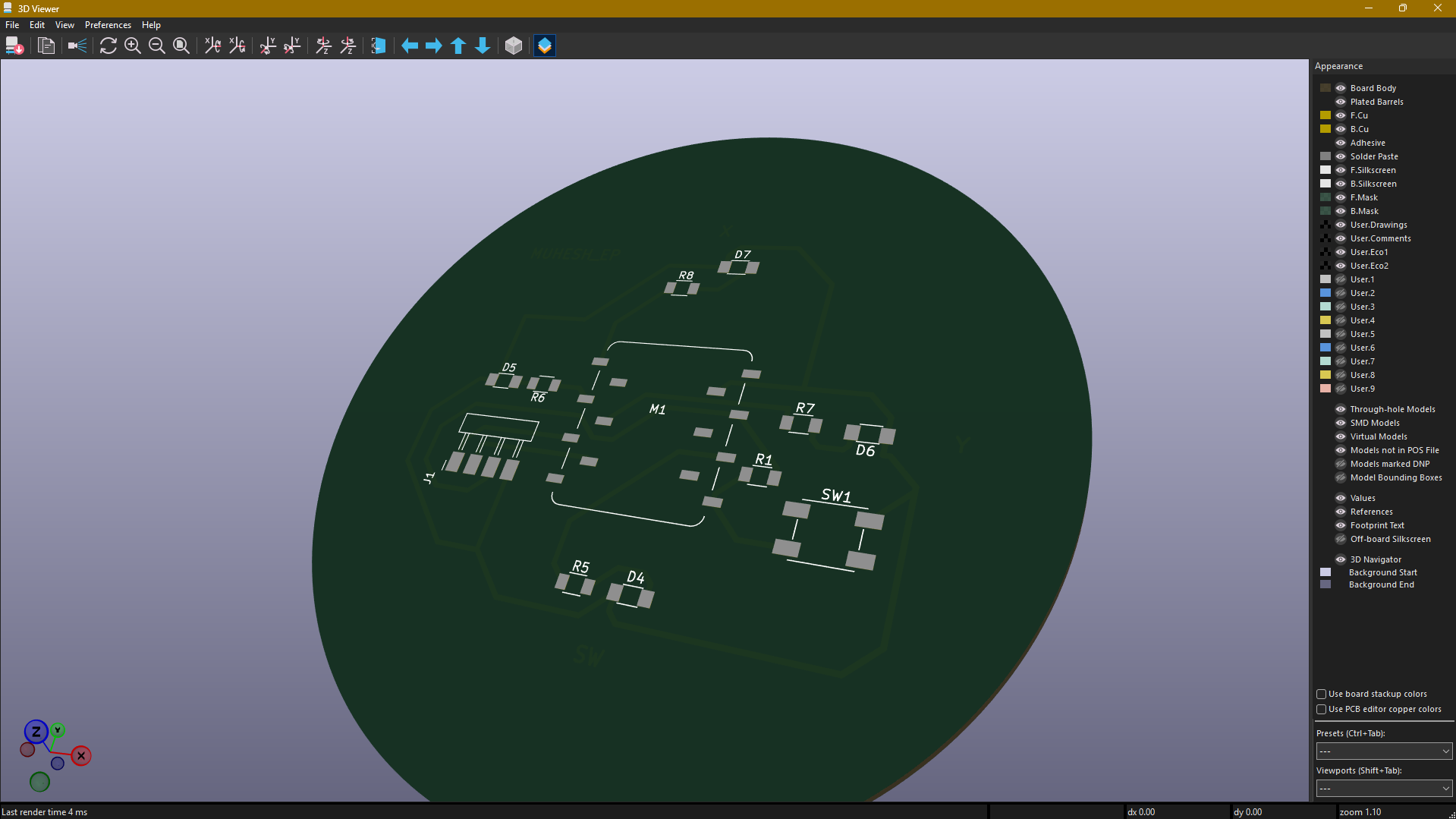The height and width of the screenshot is (819, 1456).
Task: Click the Zoom to fit icon
Action: pyautogui.click(x=181, y=46)
